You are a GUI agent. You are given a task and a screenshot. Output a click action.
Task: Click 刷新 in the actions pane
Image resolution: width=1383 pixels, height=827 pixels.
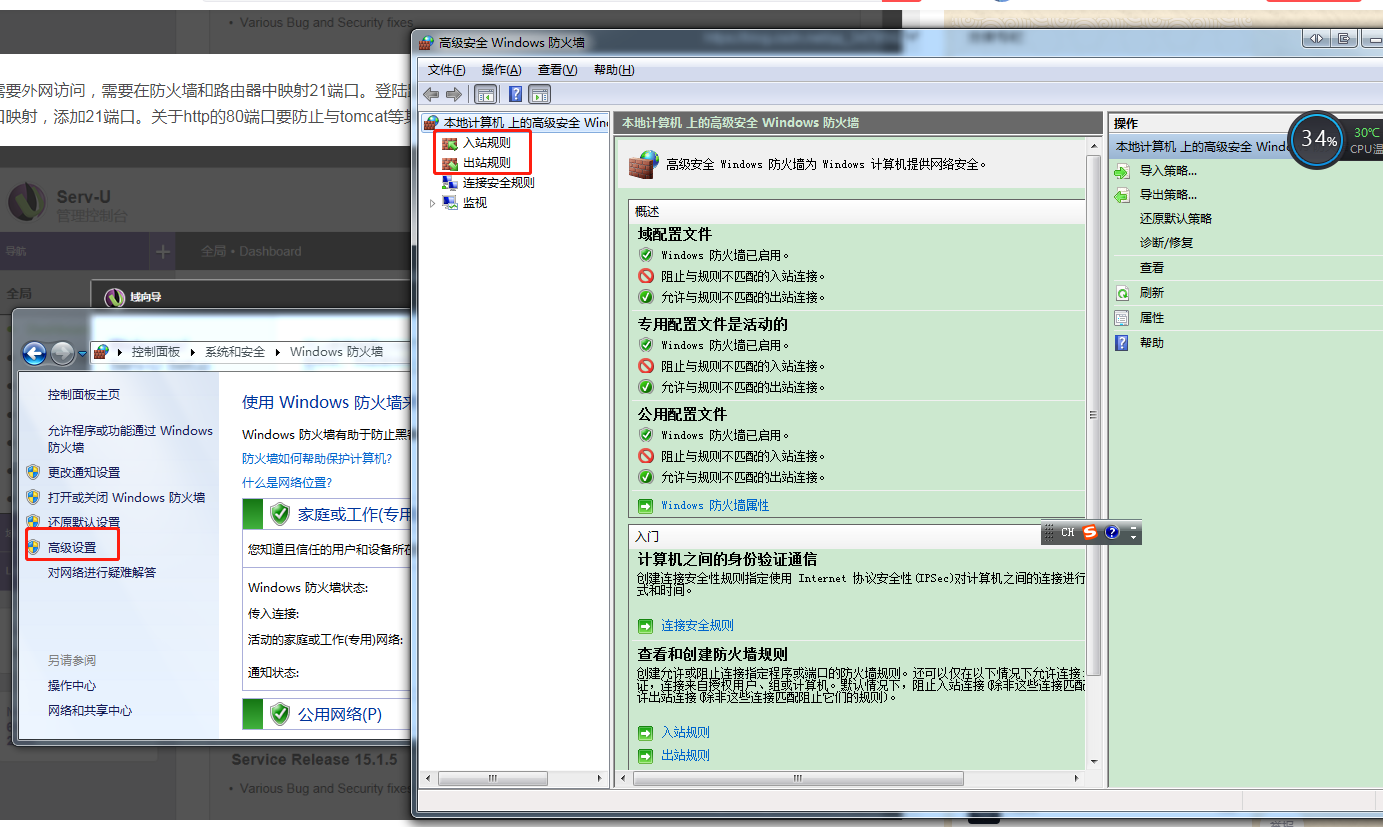(x=1151, y=293)
